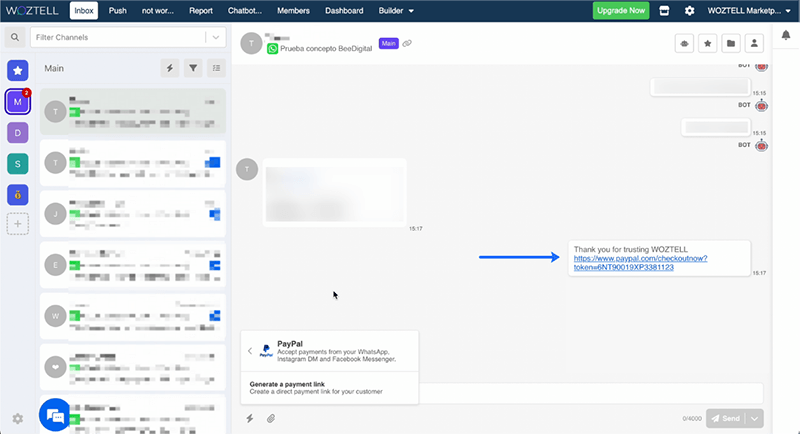
Task: Open the conversation with avatar E
Action: coord(133,265)
